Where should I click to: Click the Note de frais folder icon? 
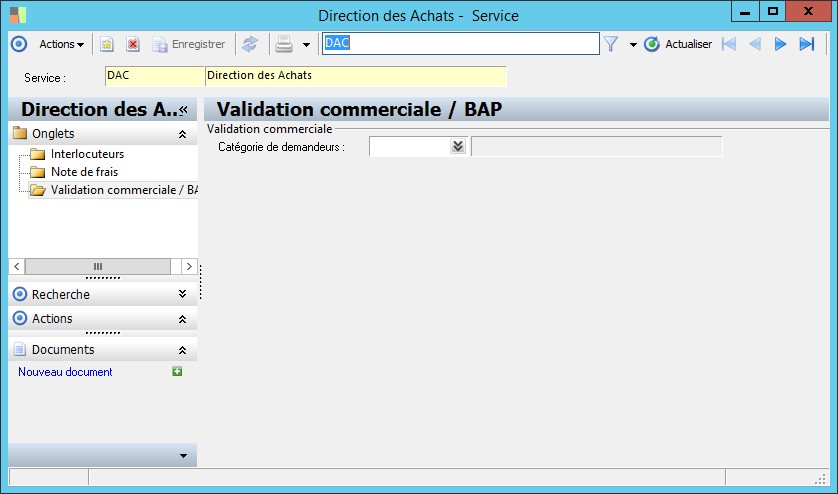click(x=37, y=172)
